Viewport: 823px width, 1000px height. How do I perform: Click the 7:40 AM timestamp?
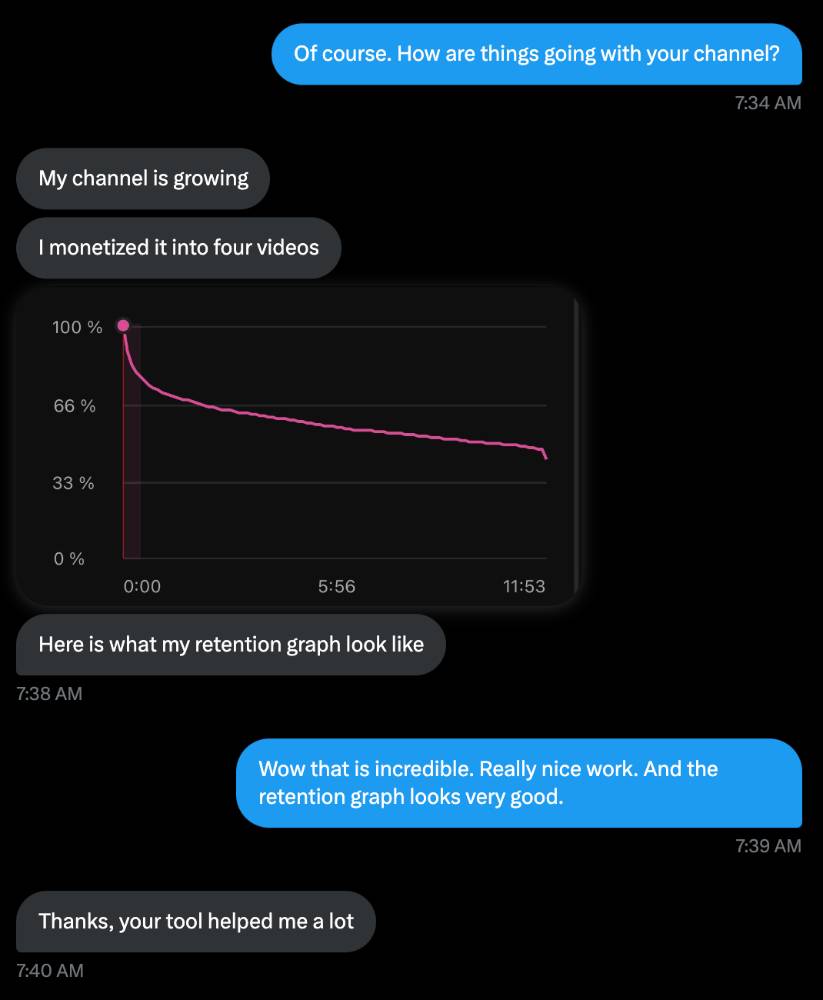pos(50,970)
